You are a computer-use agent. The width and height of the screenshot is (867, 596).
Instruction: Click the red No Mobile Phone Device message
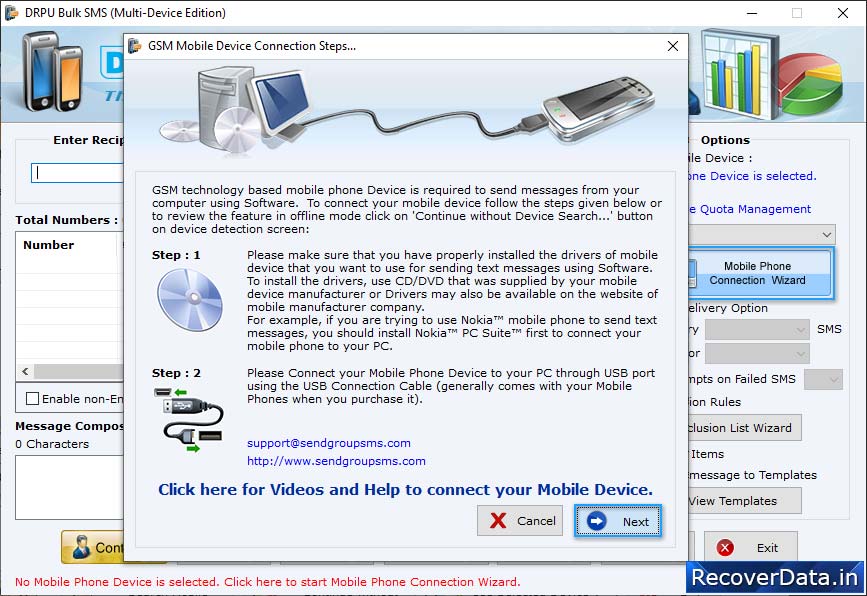pos(268,582)
